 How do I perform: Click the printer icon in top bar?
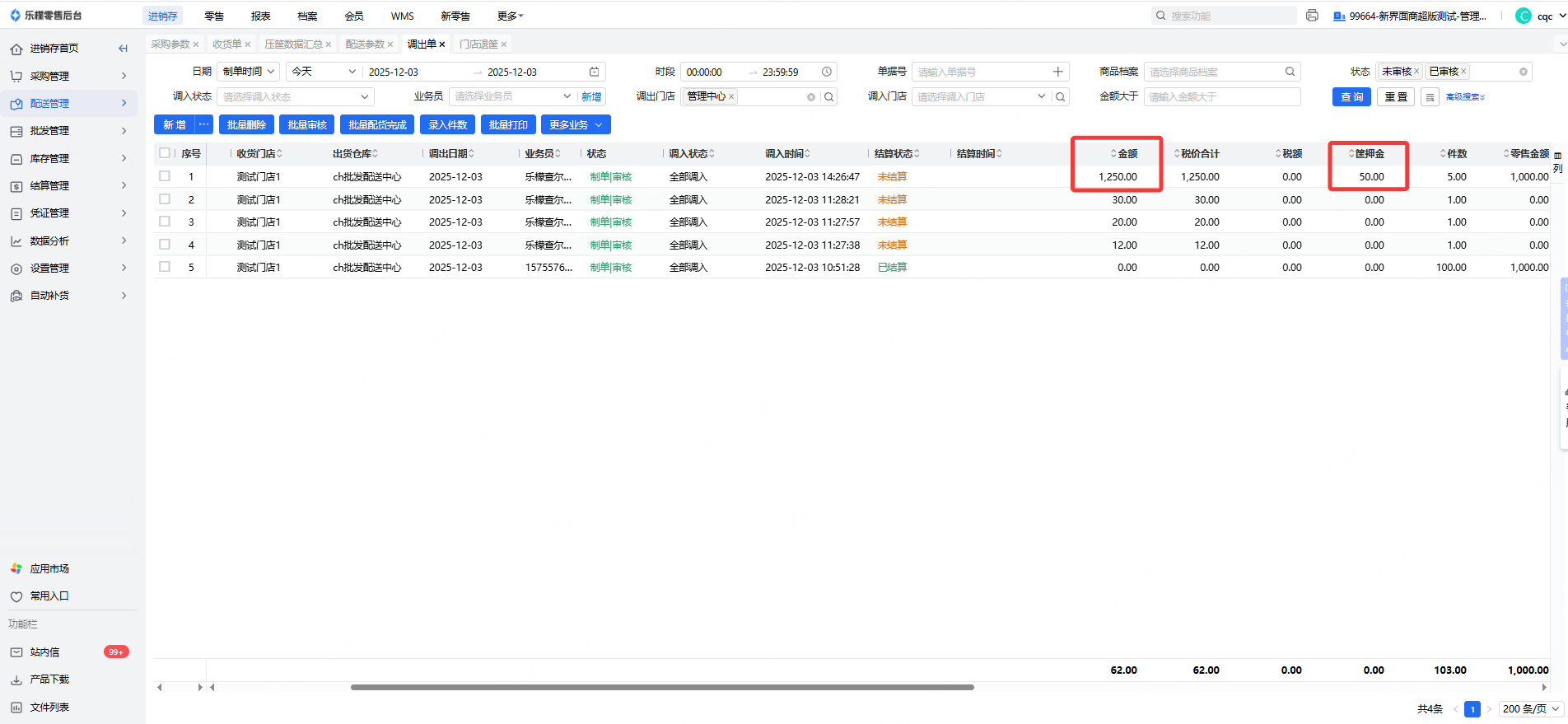click(1312, 16)
